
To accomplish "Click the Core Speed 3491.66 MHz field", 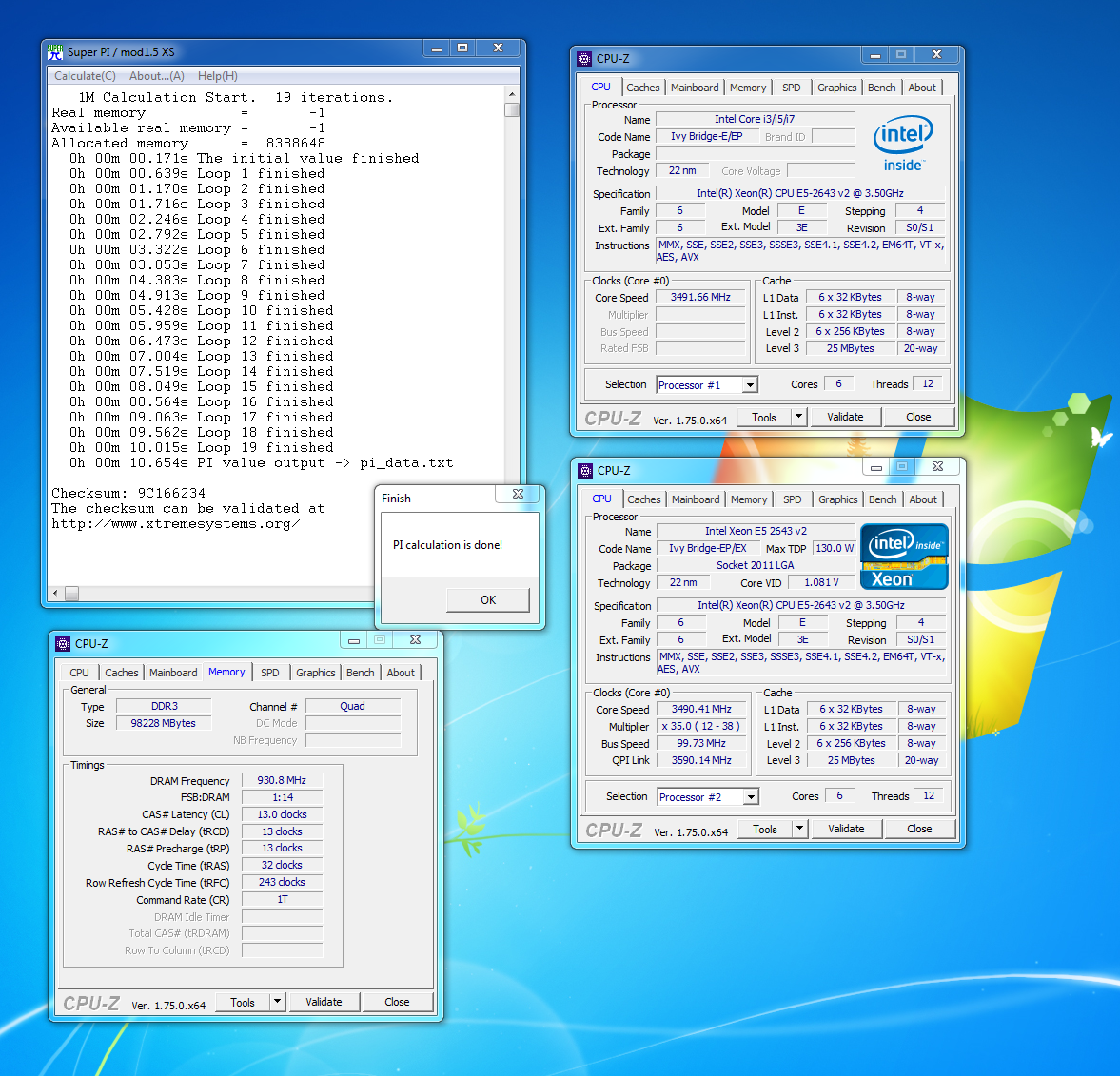I will (x=700, y=297).
